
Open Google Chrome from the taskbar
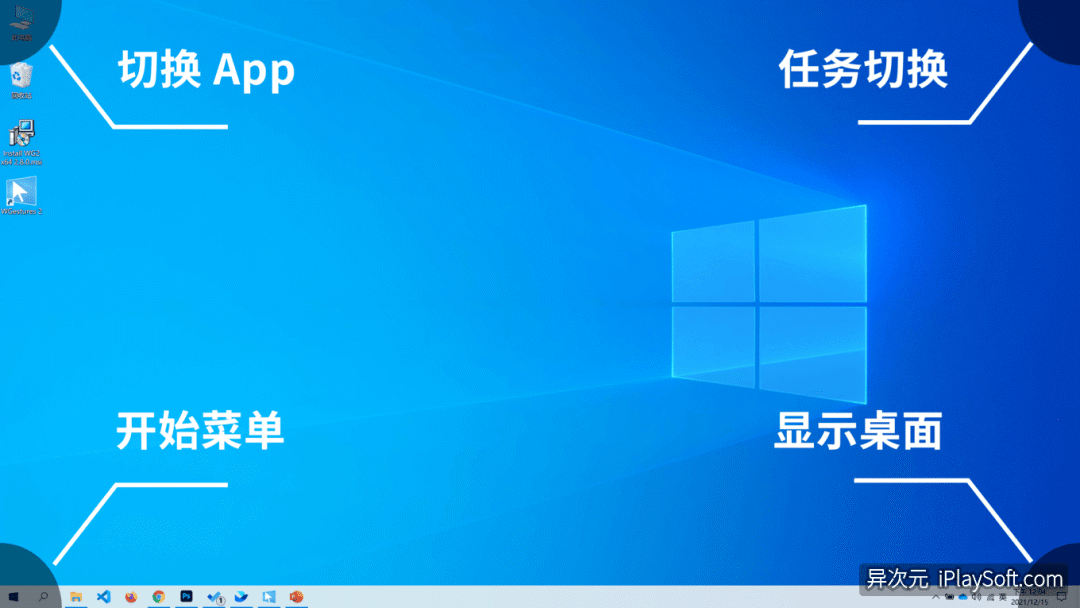coord(158,596)
